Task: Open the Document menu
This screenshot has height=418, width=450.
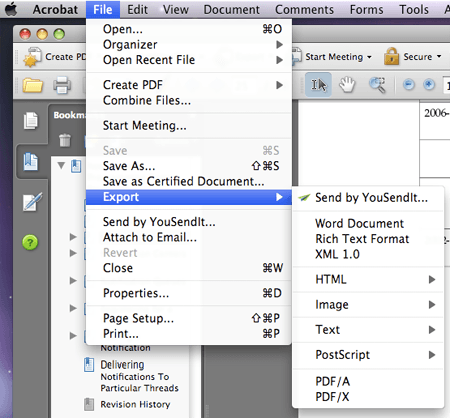Action: pyautogui.click(x=231, y=9)
